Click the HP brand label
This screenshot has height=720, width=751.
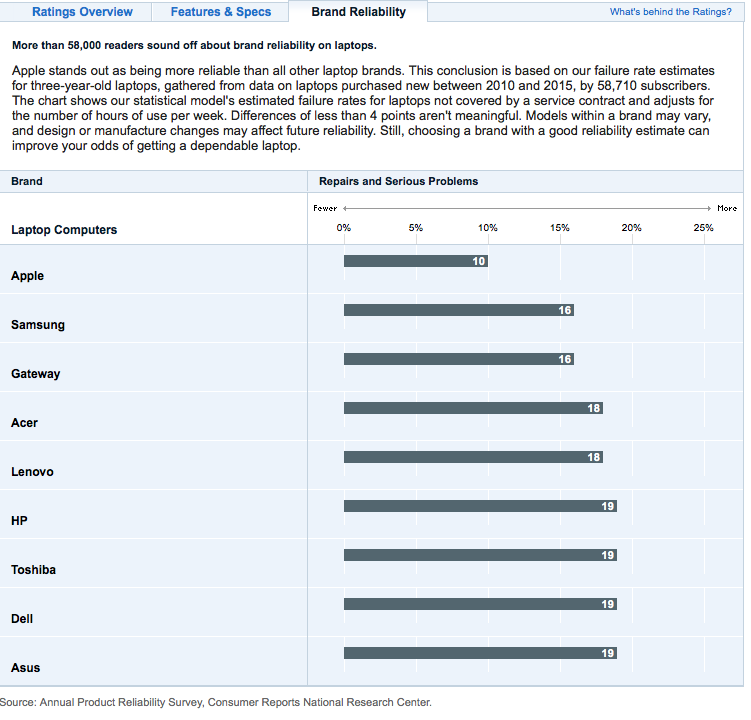click(19, 521)
